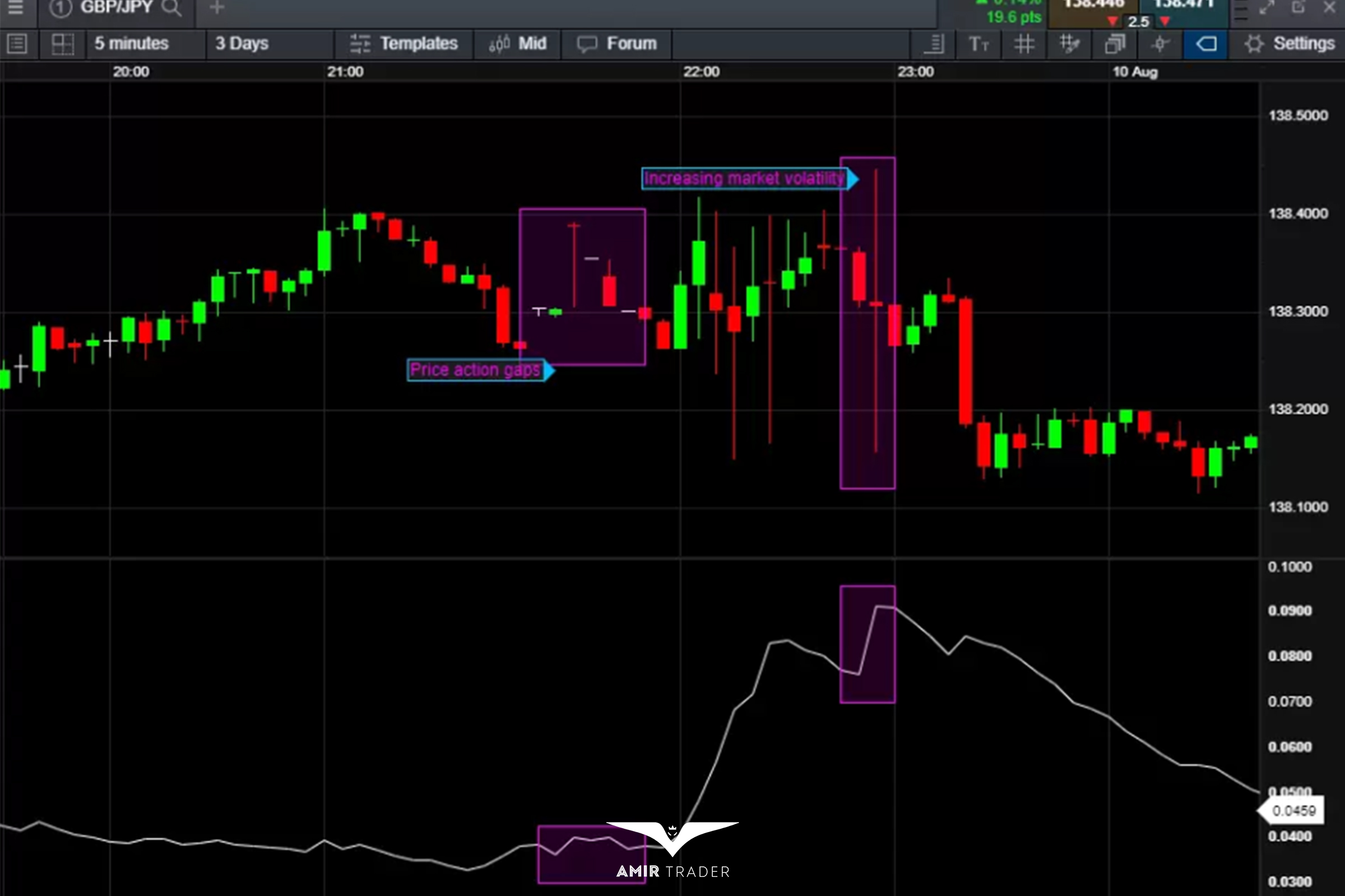Image resolution: width=1345 pixels, height=896 pixels.
Task: Click the 22:00 time axis label
Action: click(702, 72)
